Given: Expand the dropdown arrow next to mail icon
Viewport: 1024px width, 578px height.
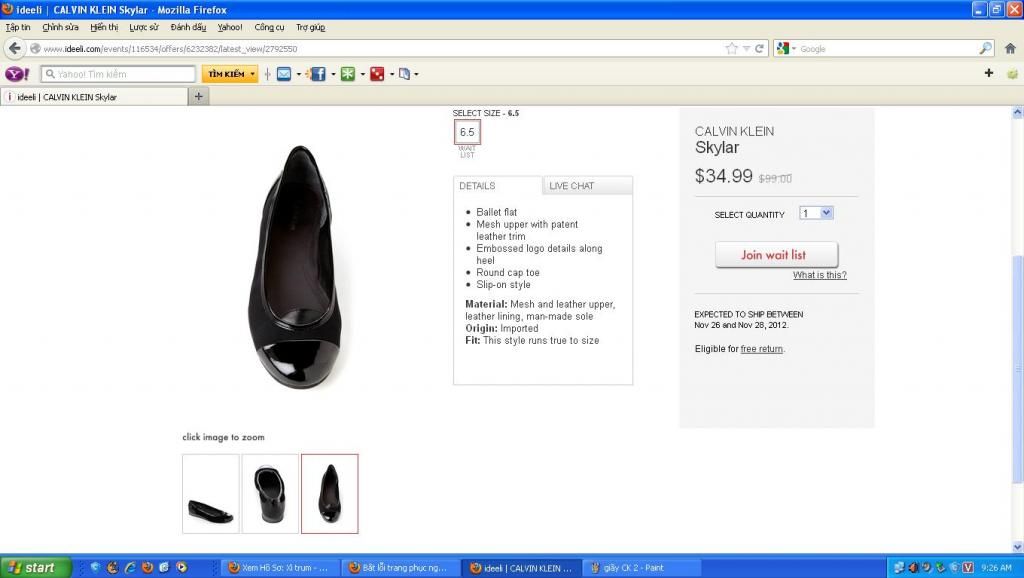Looking at the screenshot, I should click(298, 74).
